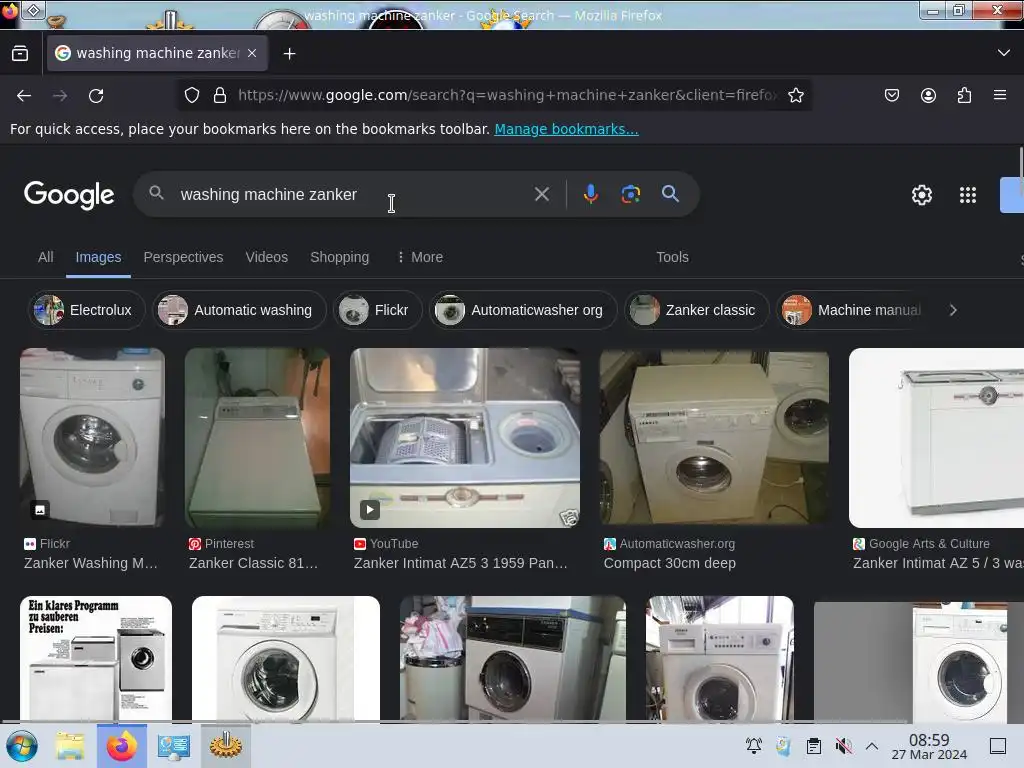Open Firefox tracking protection shield

(x=191, y=95)
